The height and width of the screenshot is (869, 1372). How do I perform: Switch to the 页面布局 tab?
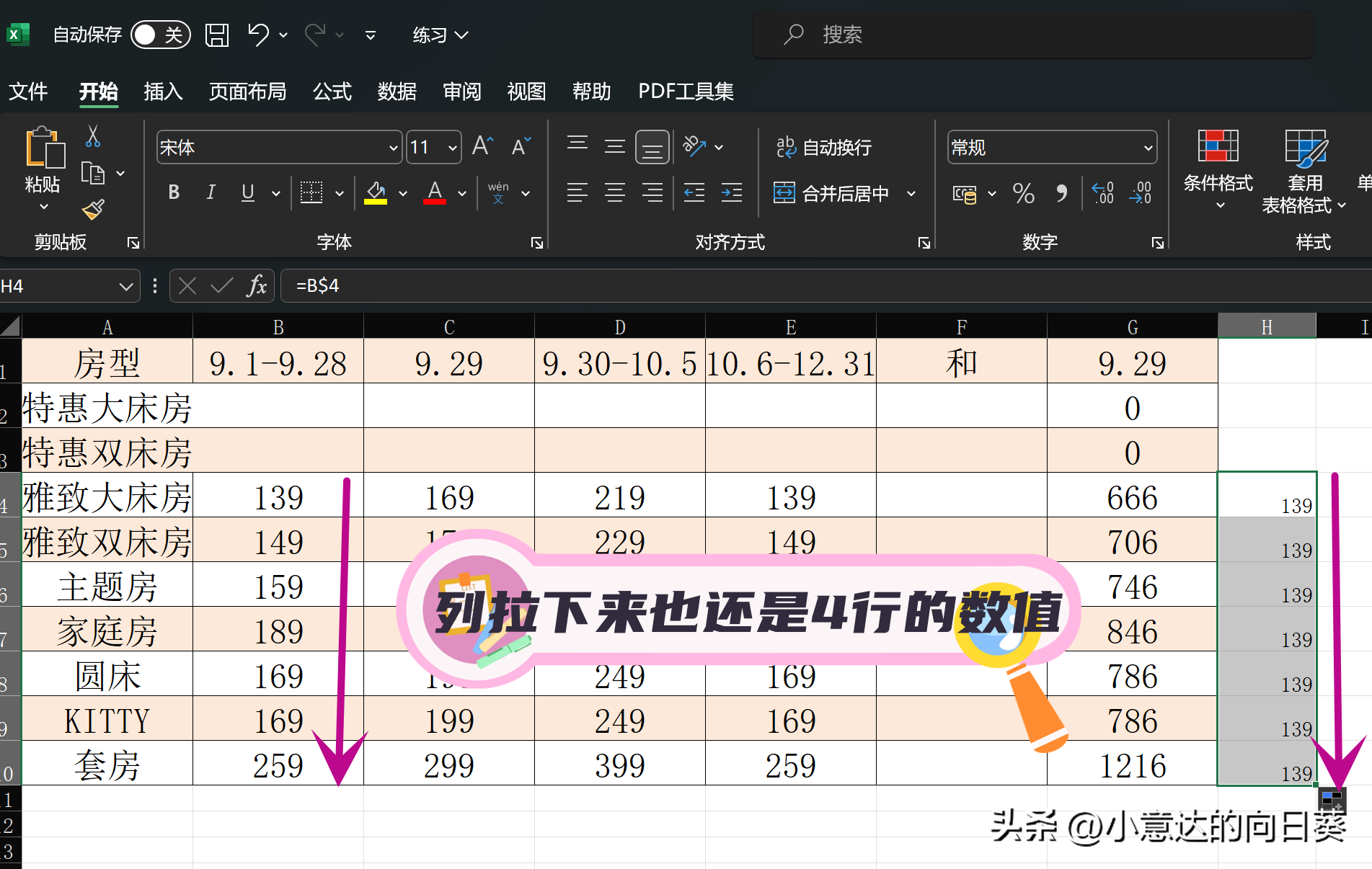pyautogui.click(x=247, y=92)
